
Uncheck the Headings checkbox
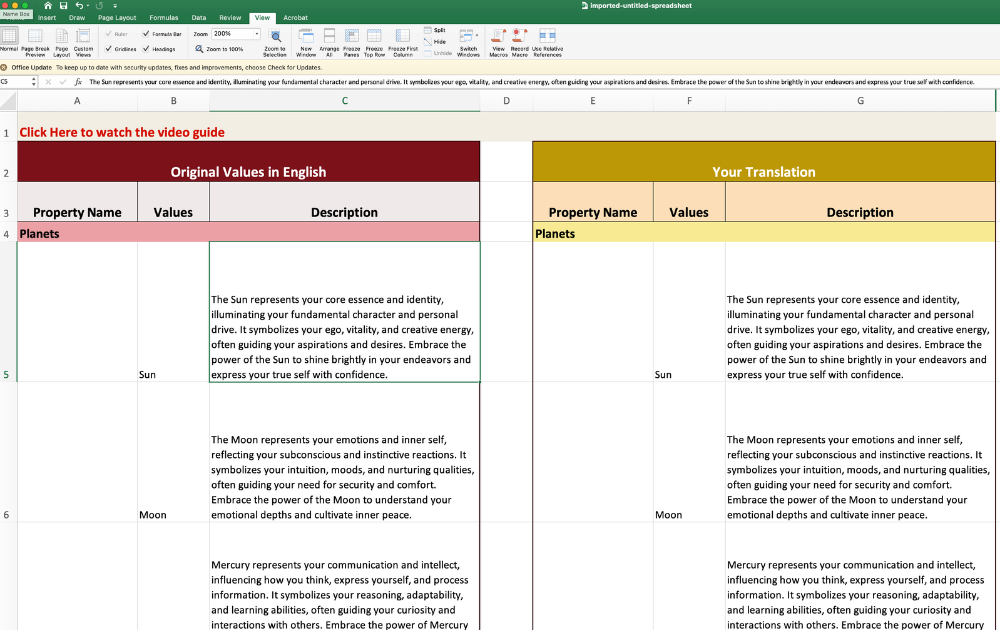pyautogui.click(x=146, y=48)
